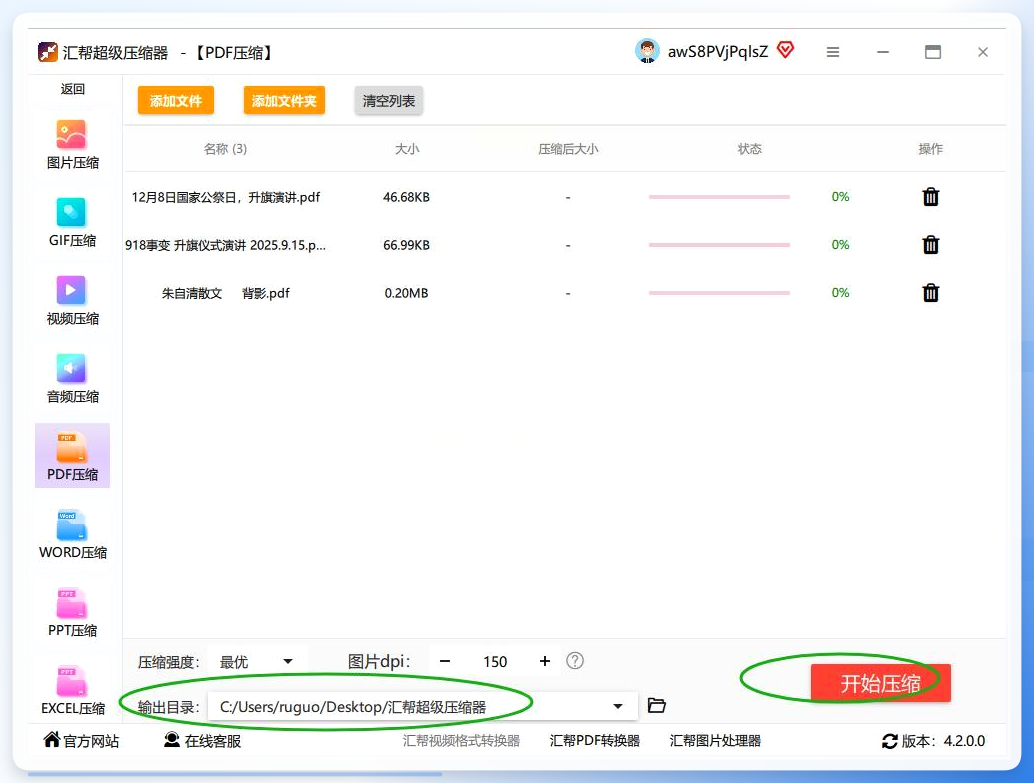
Task: Contact 在线客服 online support
Action: pos(202,741)
